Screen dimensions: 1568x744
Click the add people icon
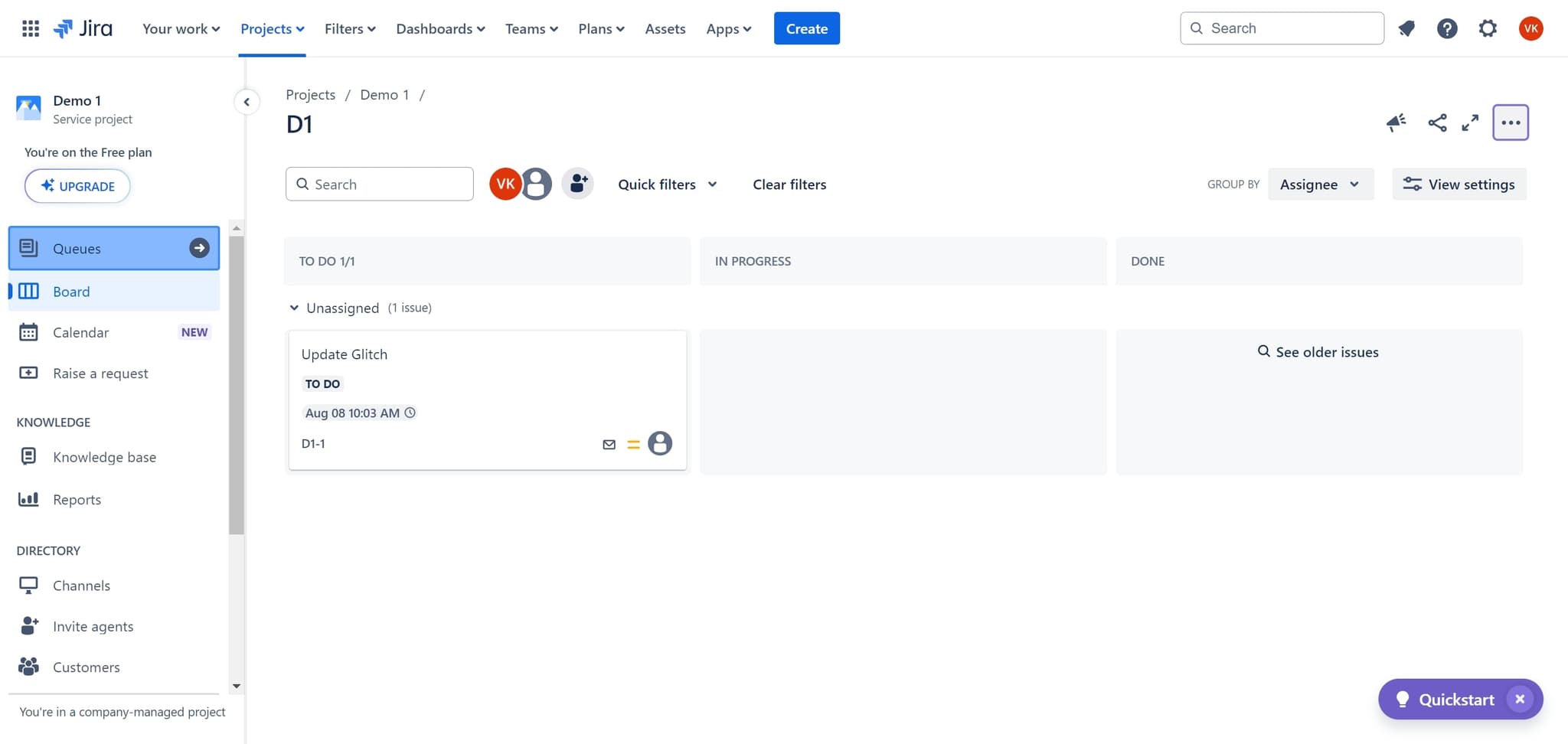[578, 184]
